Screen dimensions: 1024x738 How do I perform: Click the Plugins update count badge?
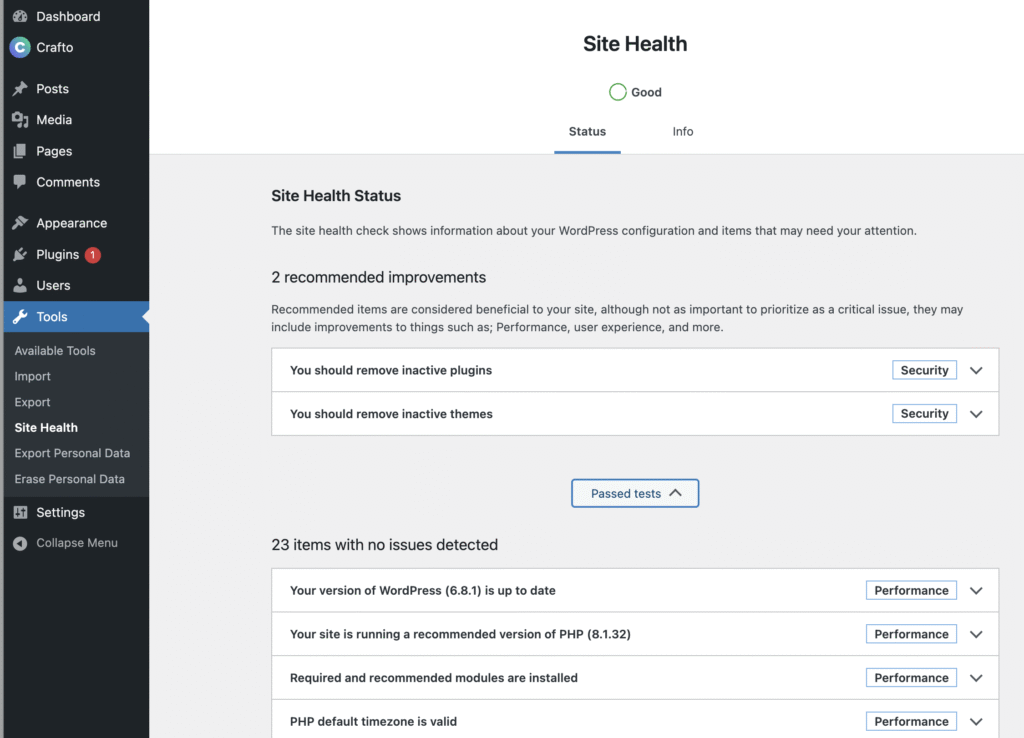point(93,255)
